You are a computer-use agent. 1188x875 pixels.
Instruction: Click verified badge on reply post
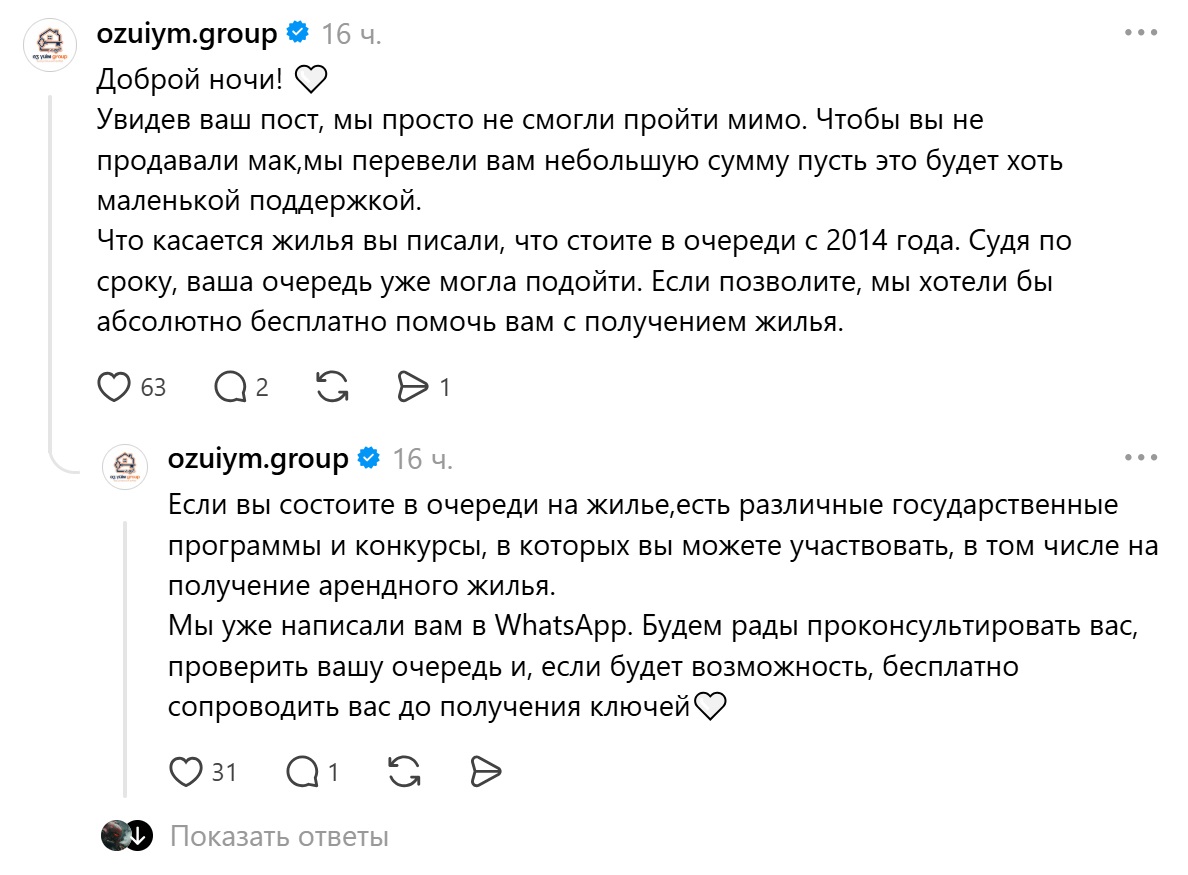tap(369, 458)
